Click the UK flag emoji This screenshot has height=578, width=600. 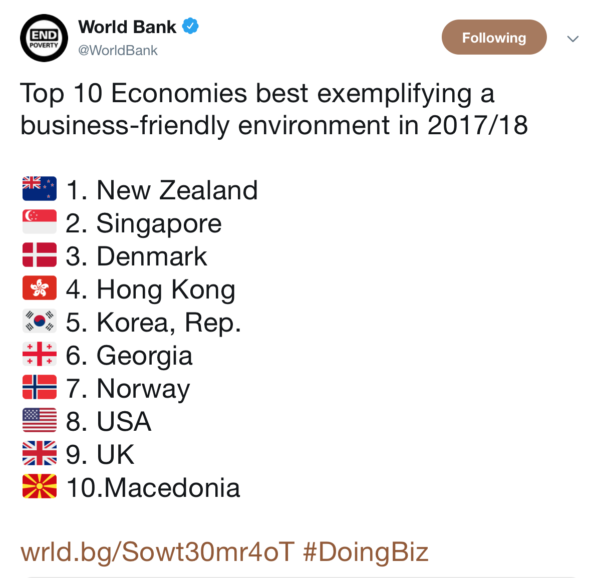[39, 454]
